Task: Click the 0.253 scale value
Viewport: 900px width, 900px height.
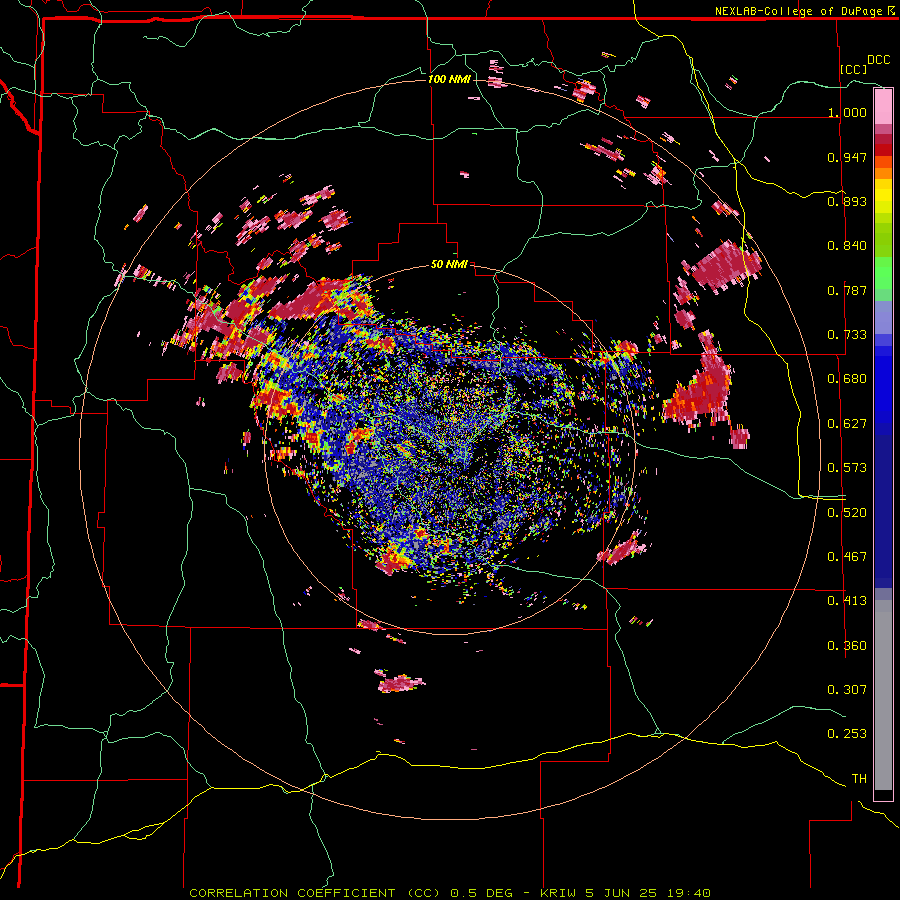Action: click(x=847, y=734)
